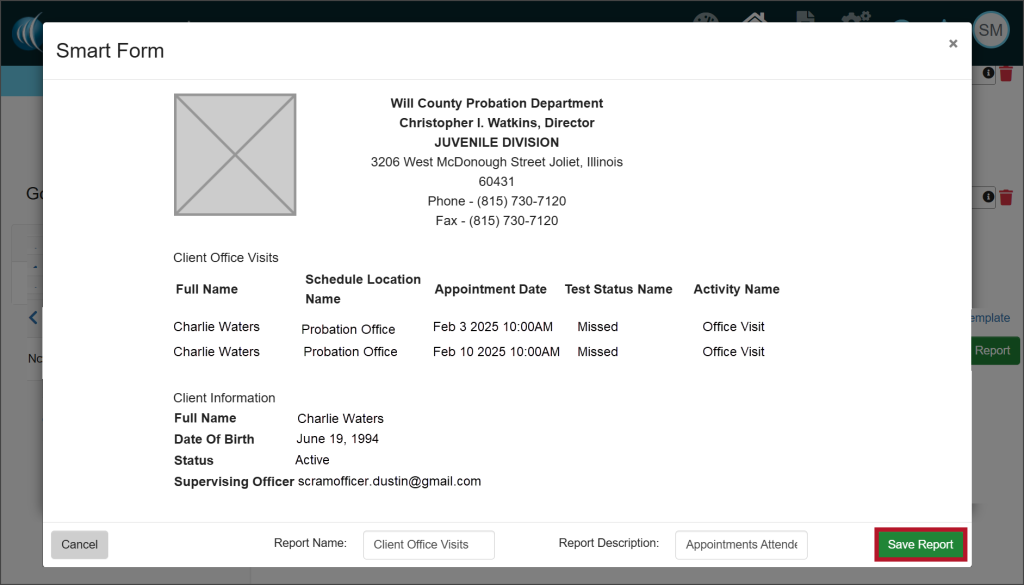The width and height of the screenshot is (1024, 585).
Task: Click the lower black info icon
Action: [x=988, y=198]
